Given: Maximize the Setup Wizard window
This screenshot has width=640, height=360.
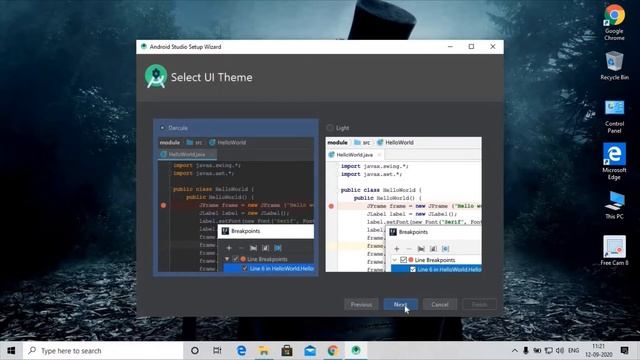Looking at the screenshot, I should [x=471, y=47].
